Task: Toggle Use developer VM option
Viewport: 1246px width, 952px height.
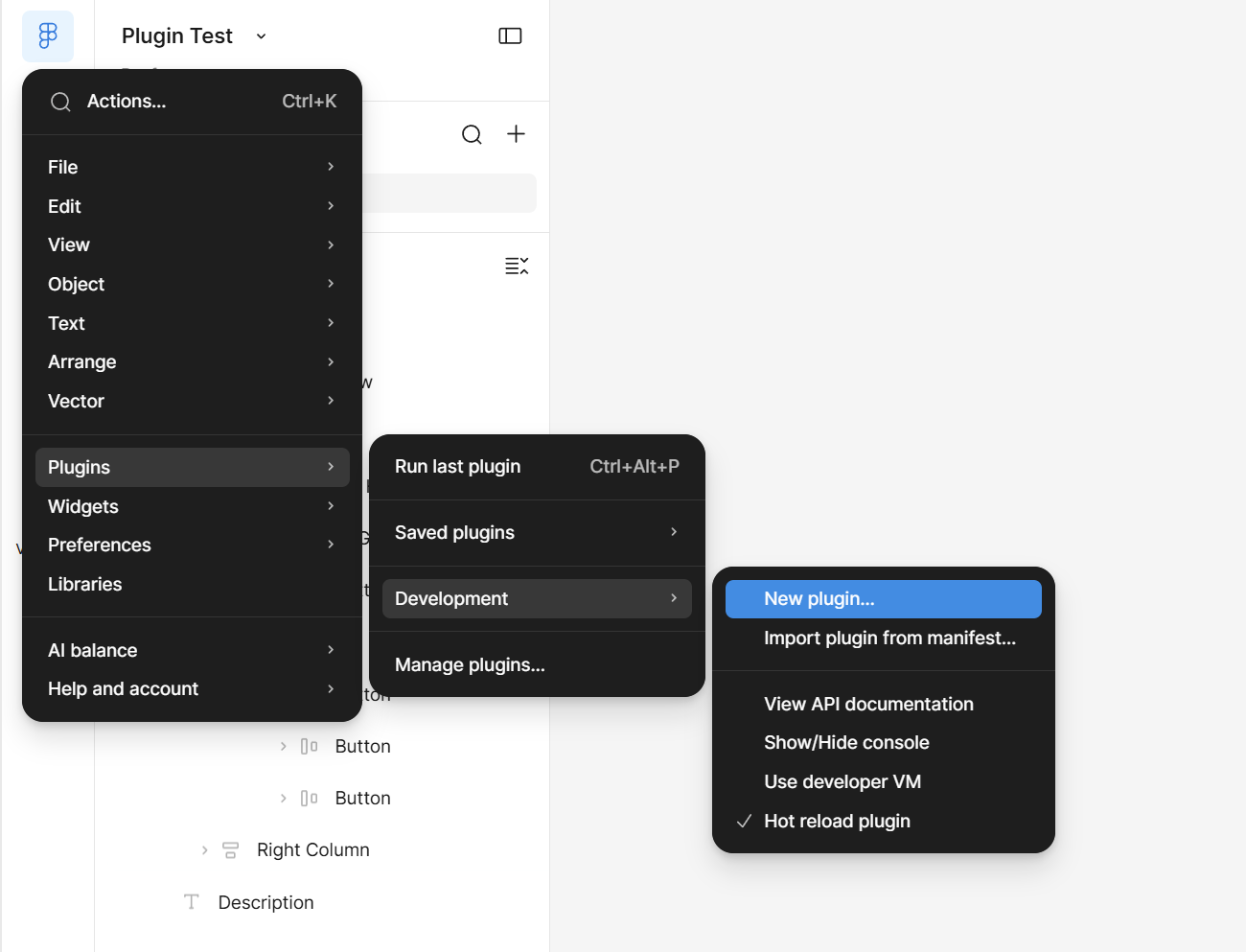Action: 884,782
